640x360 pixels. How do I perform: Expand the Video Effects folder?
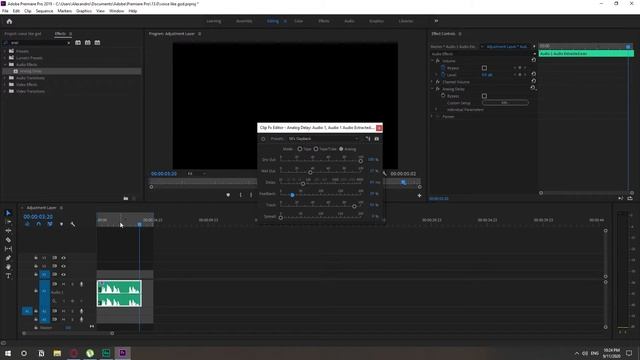pos(5,84)
